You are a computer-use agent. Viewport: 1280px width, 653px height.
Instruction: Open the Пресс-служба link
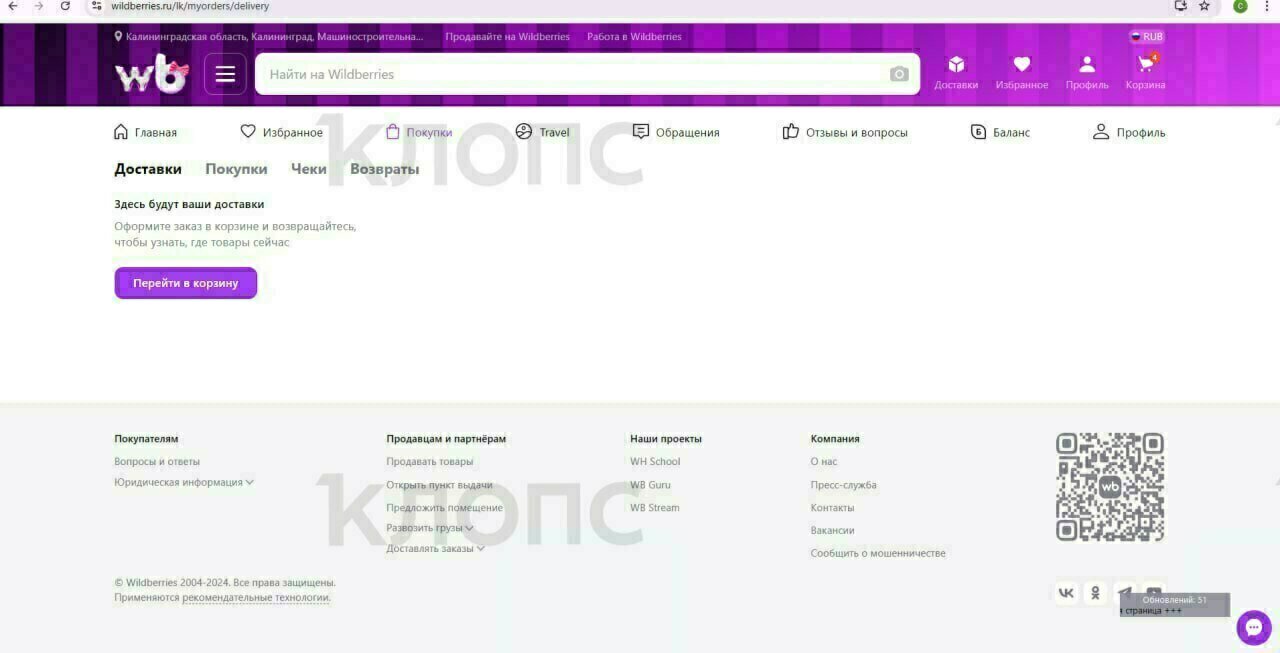coord(844,485)
